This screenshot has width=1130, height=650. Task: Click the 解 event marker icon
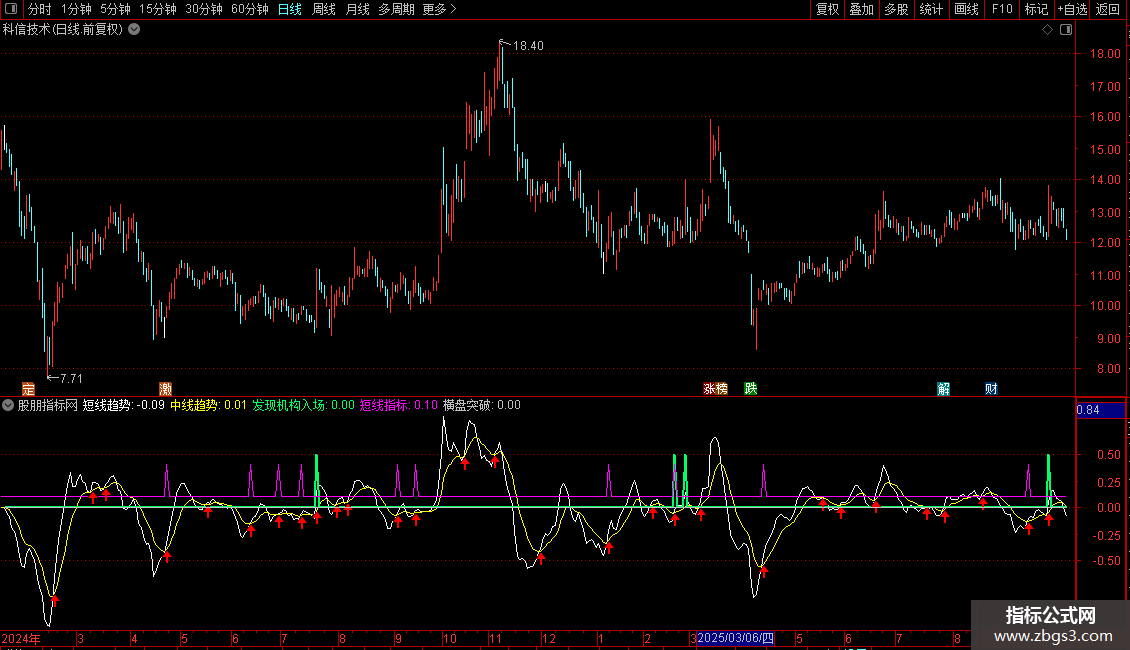point(943,389)
